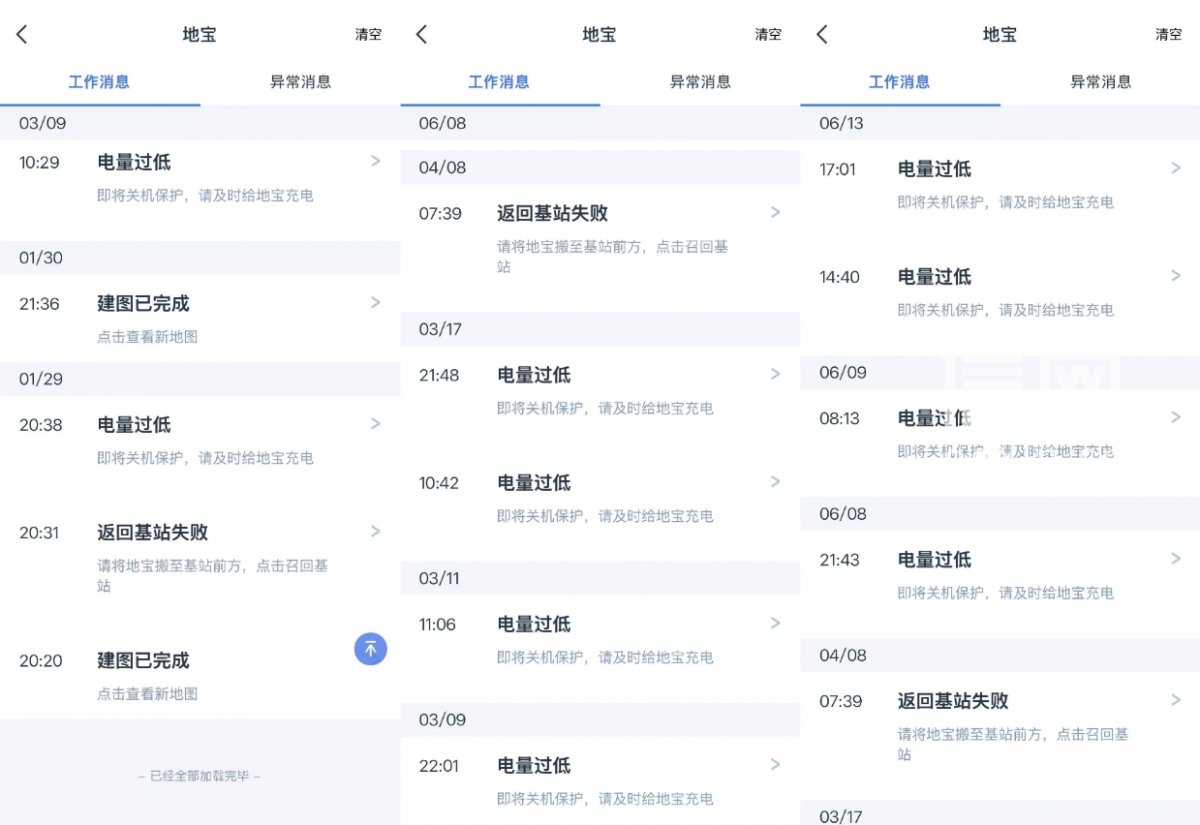This screenshot has width=1200, height=825.
Task: Open chevron of 10:29 电量过低 message
Action: tap(376, 161)
